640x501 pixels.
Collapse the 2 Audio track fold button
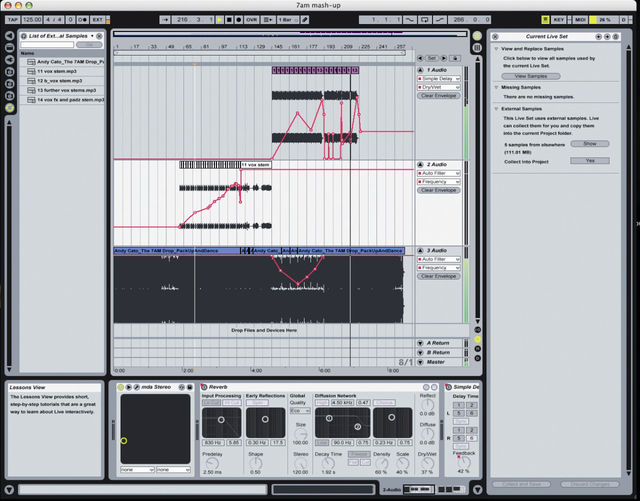click(420, 164)
